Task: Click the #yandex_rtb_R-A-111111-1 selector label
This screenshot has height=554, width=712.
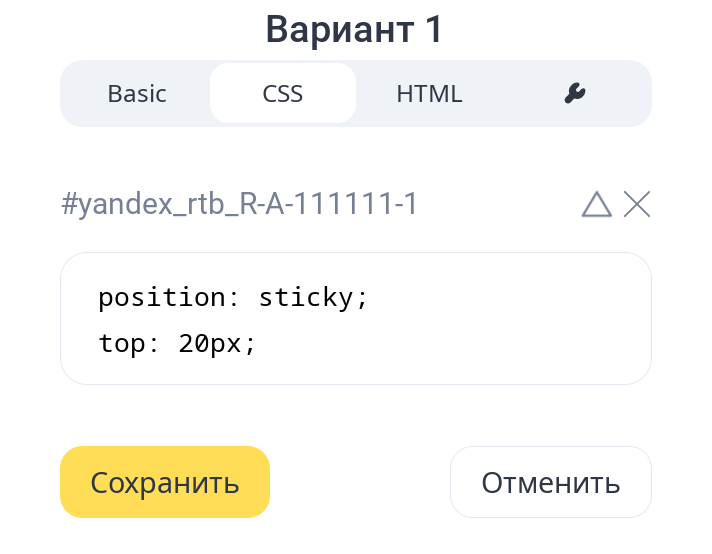Action: click(x=239, y=205)
